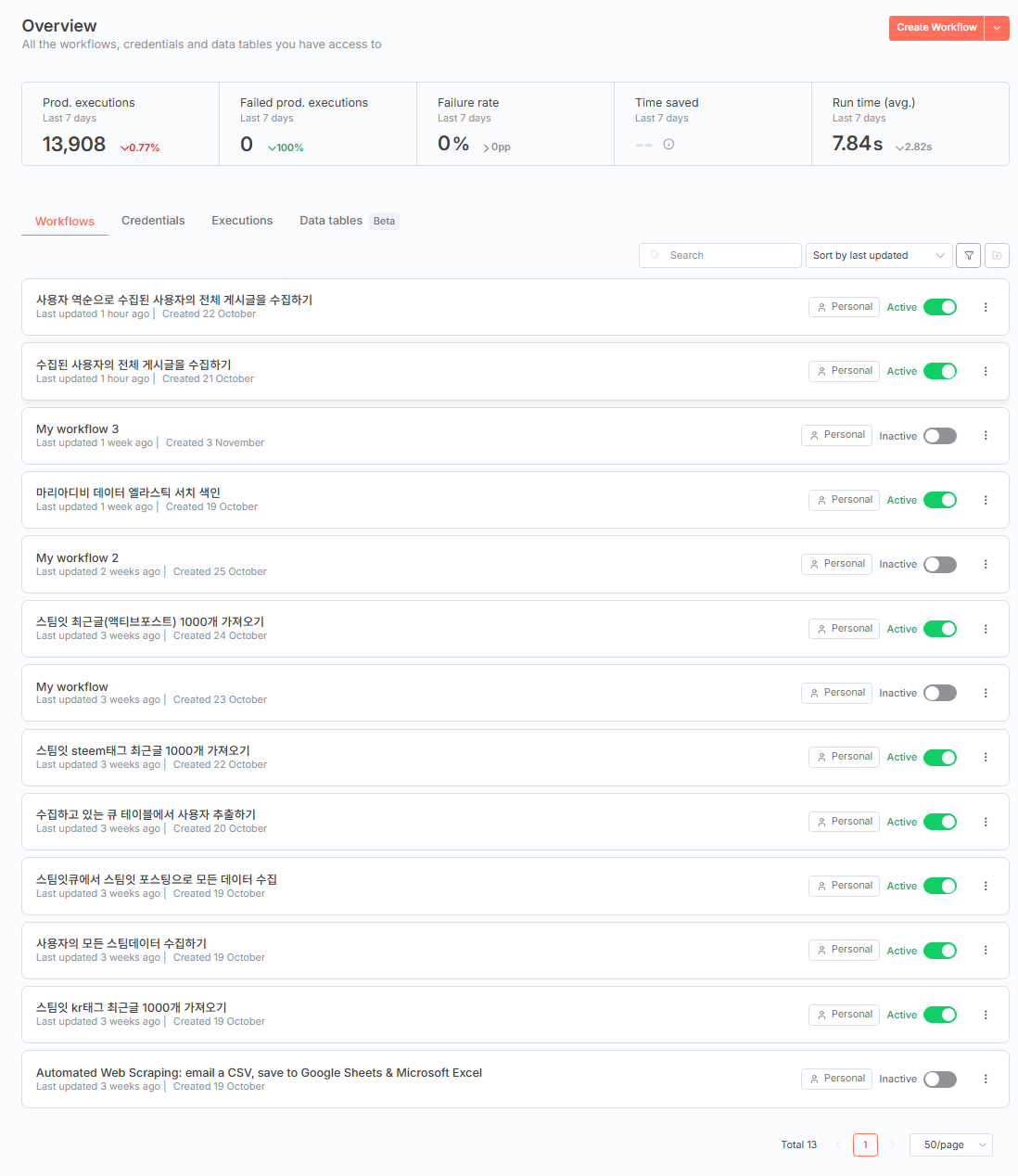Open three-dot menu for 스팀잇 steem태그 최근글

tap(986, 757)
